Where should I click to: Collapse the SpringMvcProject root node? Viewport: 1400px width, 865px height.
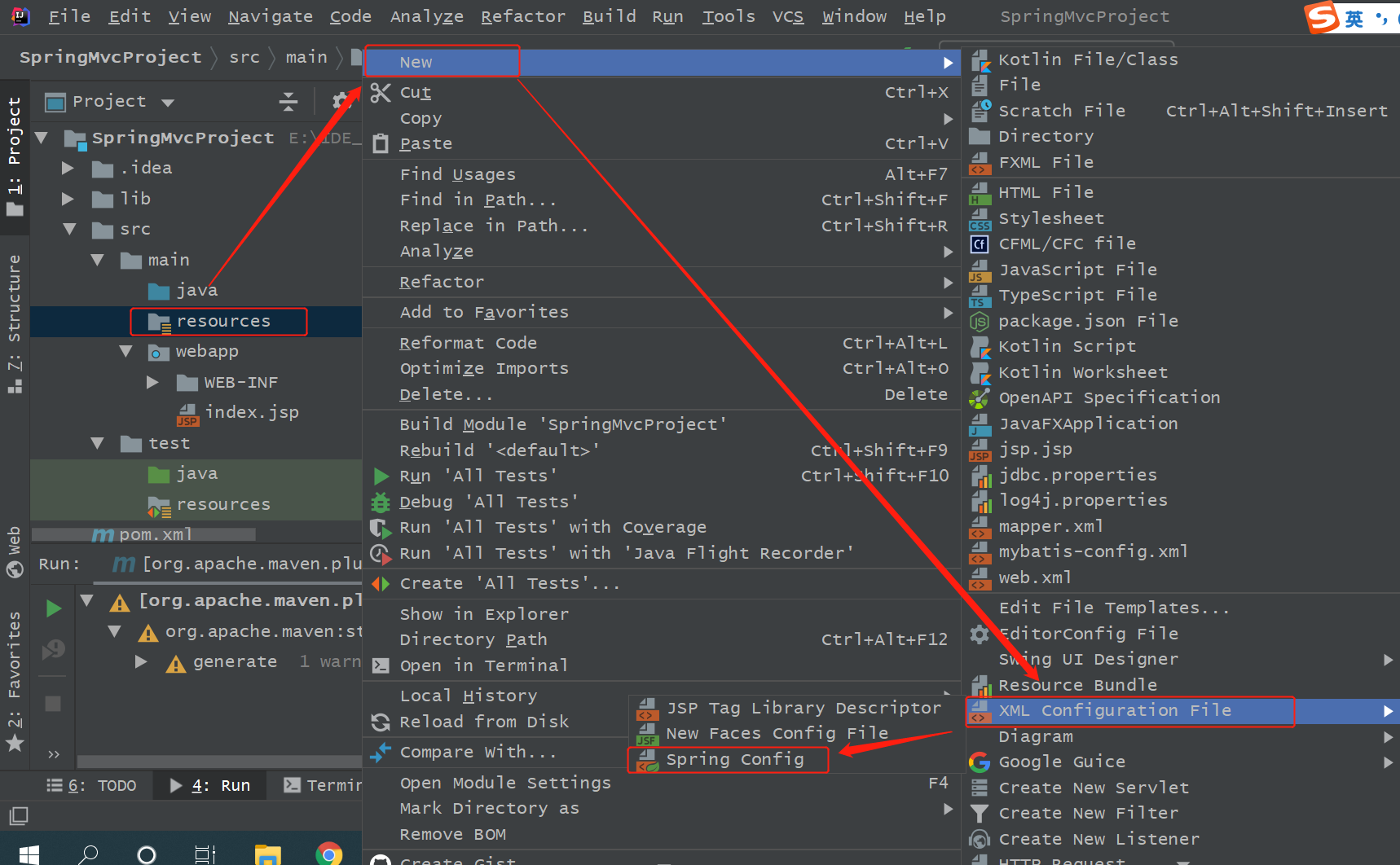(x=42, y=138)
